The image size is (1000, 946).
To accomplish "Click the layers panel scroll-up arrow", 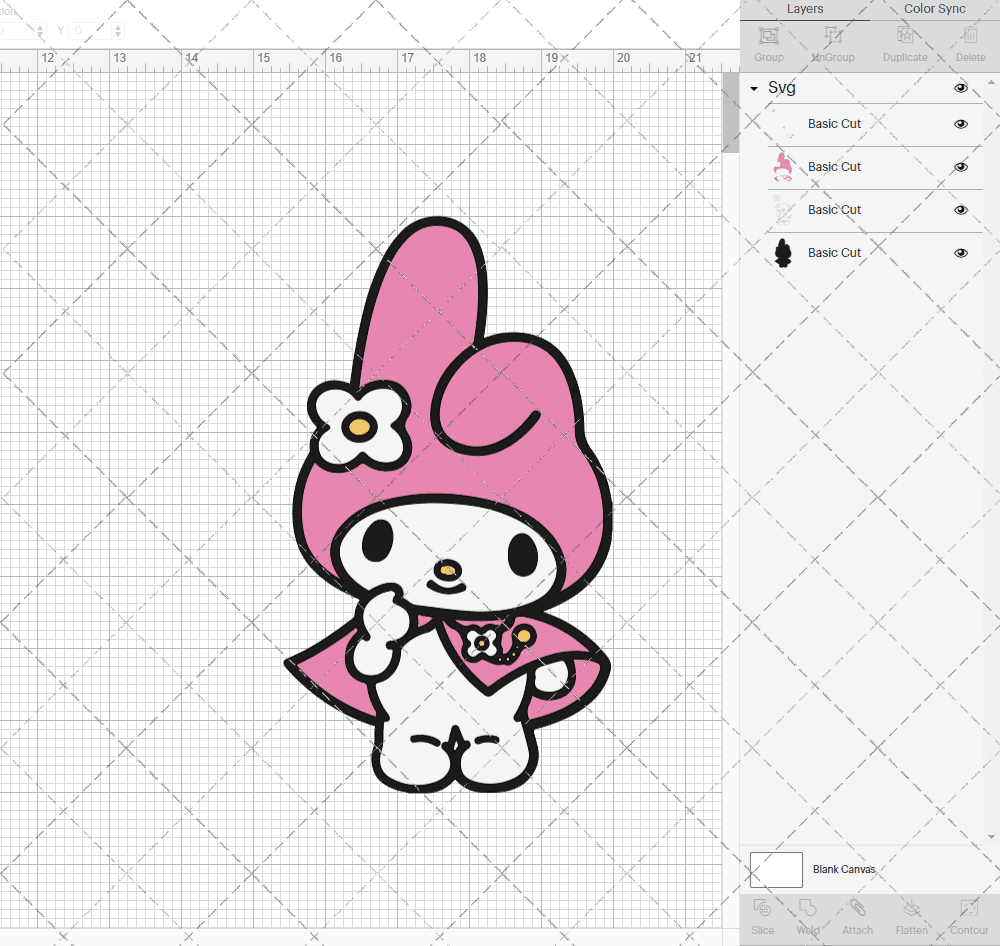I will point(991,83).
